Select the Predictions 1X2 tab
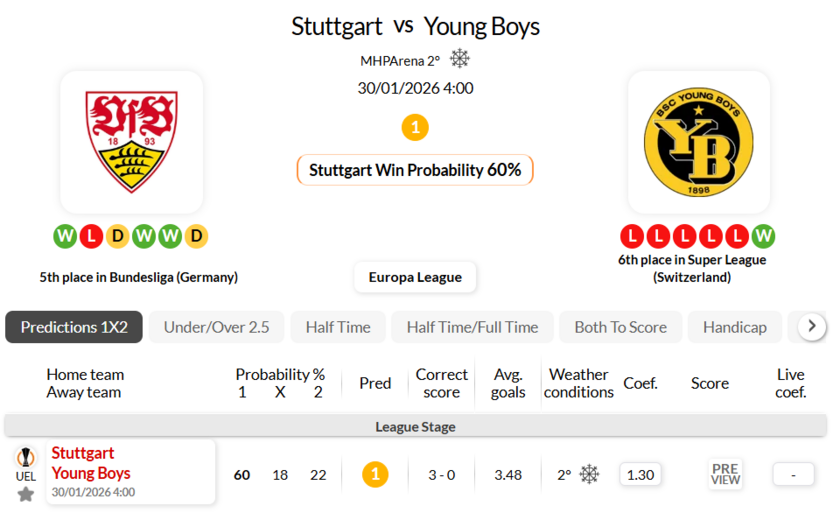Image resolution: width=840 pixels, height=513 pixels. [x=74, y=327]
